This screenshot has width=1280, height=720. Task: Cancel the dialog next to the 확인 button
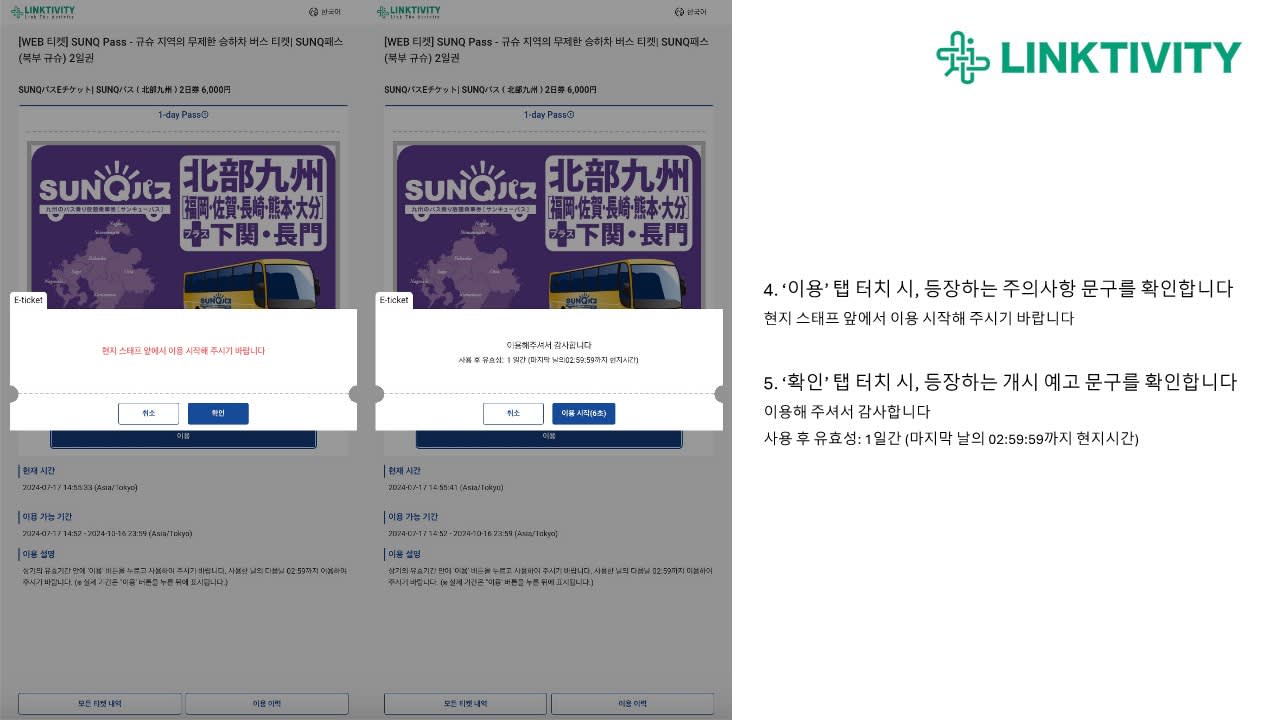[148, 413]
